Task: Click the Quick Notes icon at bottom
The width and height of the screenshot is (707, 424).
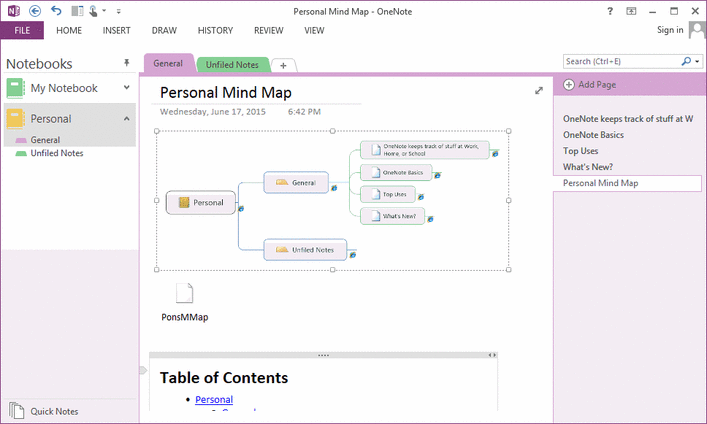Action: point(17,410)
